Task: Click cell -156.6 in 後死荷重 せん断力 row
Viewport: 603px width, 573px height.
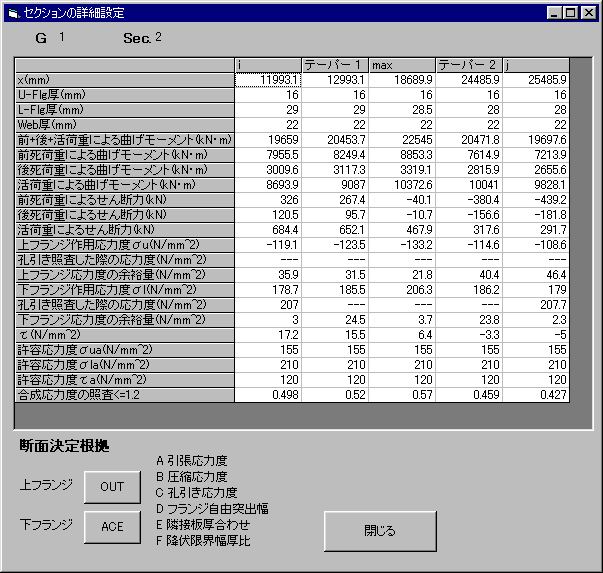Action: click(x=469, y=215)
